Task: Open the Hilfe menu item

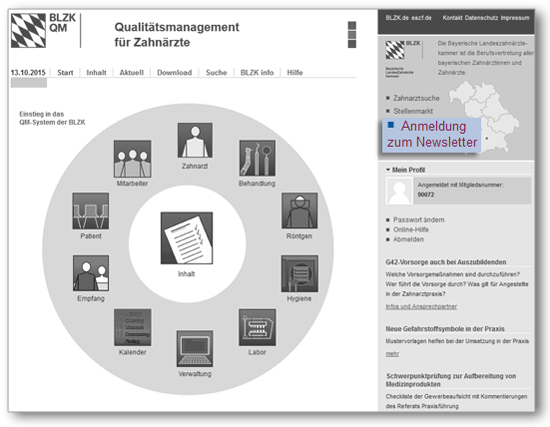Action: point(295,73)
